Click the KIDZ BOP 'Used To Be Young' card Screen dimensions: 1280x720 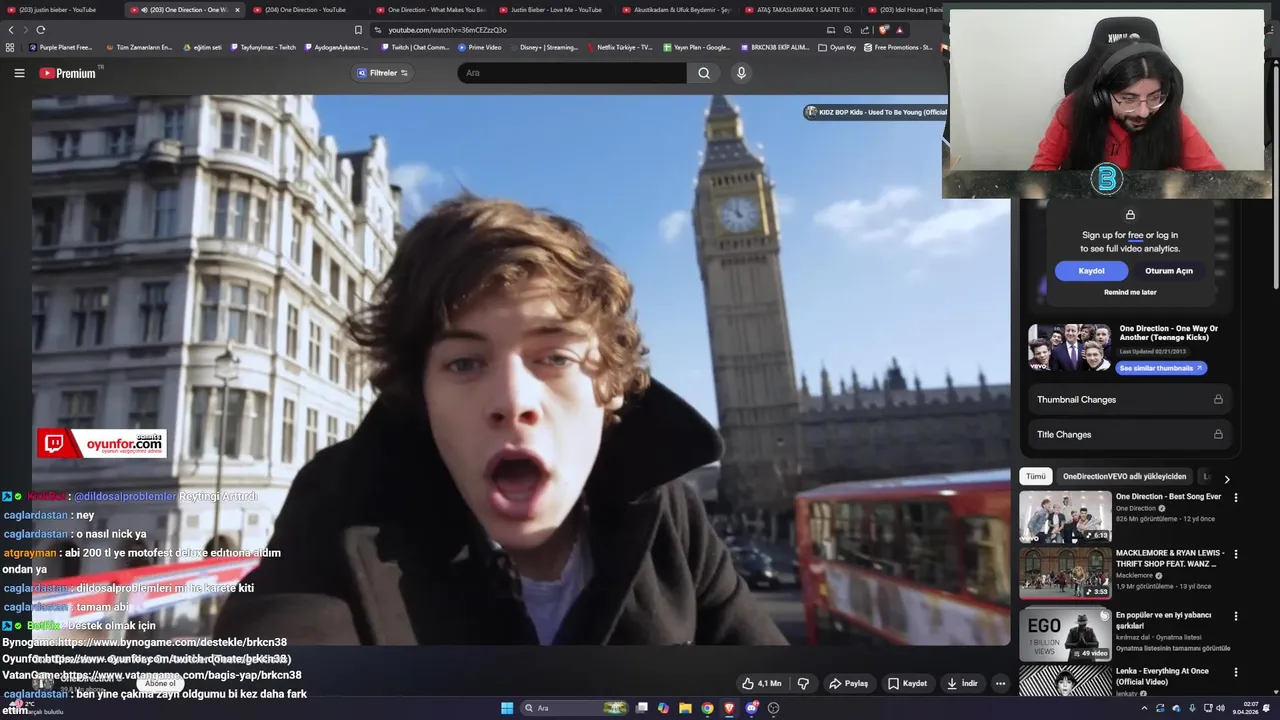(876, 112)
